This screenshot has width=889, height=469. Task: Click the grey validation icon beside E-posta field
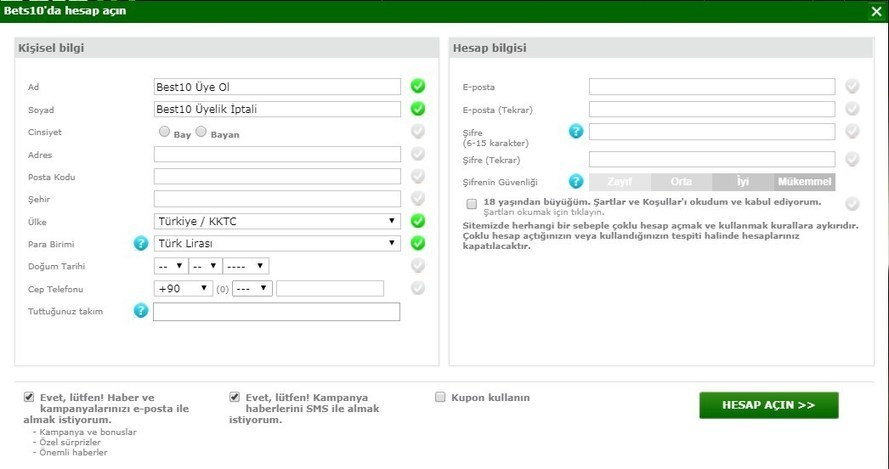tap(852, 86)
